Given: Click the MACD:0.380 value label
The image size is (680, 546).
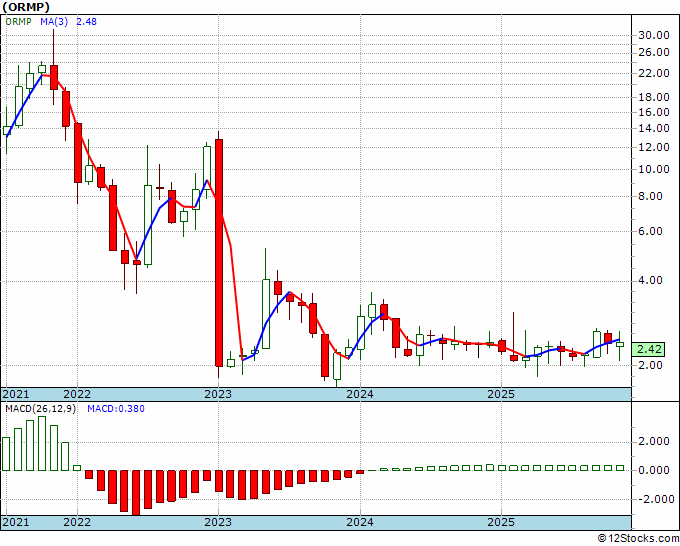Looking at the screenshot, I should [116, 409].
